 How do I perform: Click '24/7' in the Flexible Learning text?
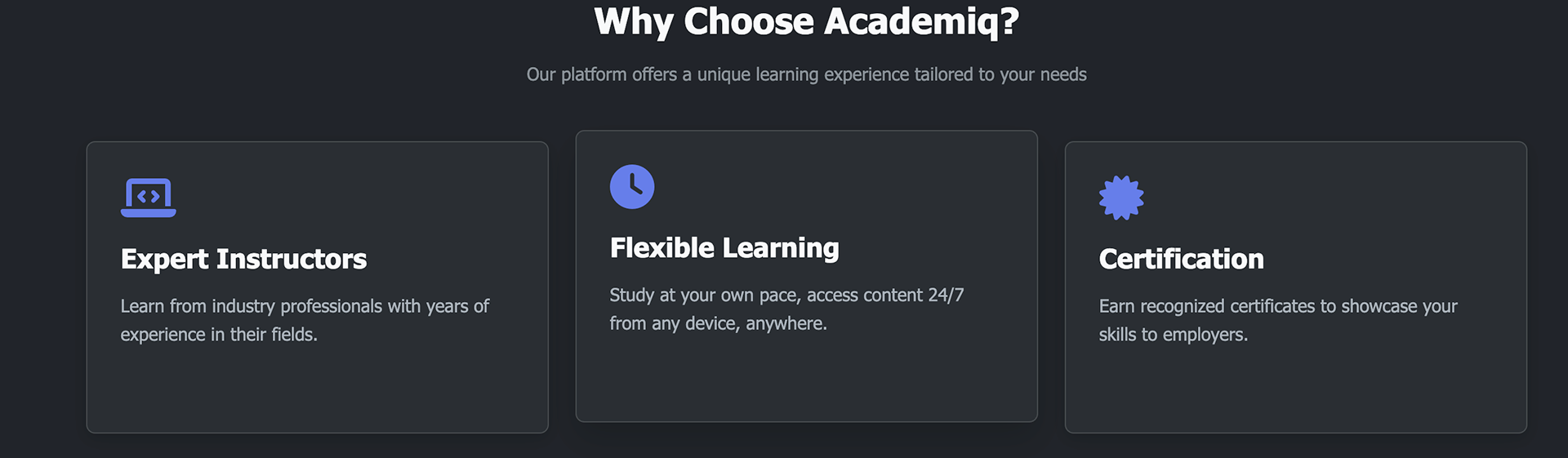pyautogui.click(x=946, y=295)
